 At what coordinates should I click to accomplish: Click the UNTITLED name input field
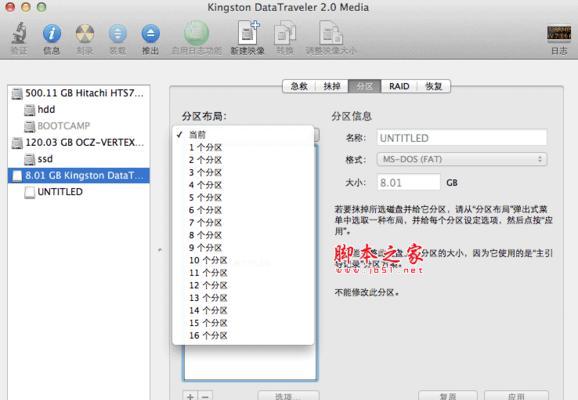click(462, 138)
